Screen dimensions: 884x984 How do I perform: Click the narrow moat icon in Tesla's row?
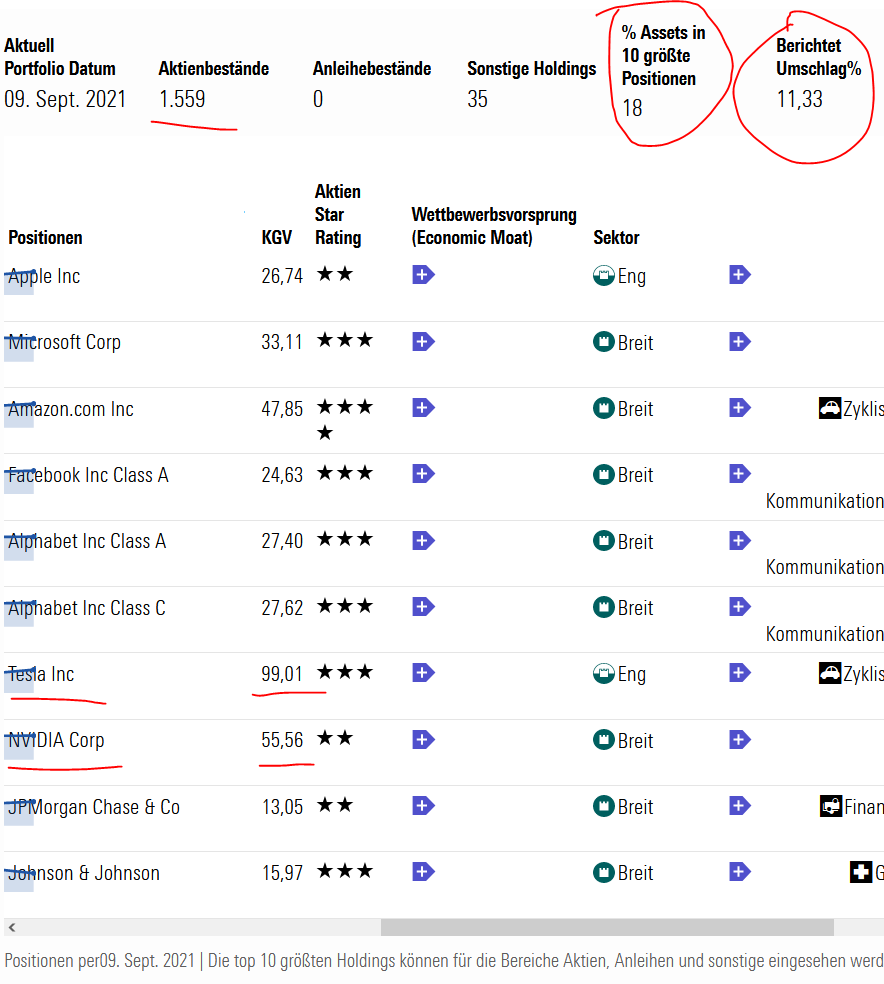point(603,673)
